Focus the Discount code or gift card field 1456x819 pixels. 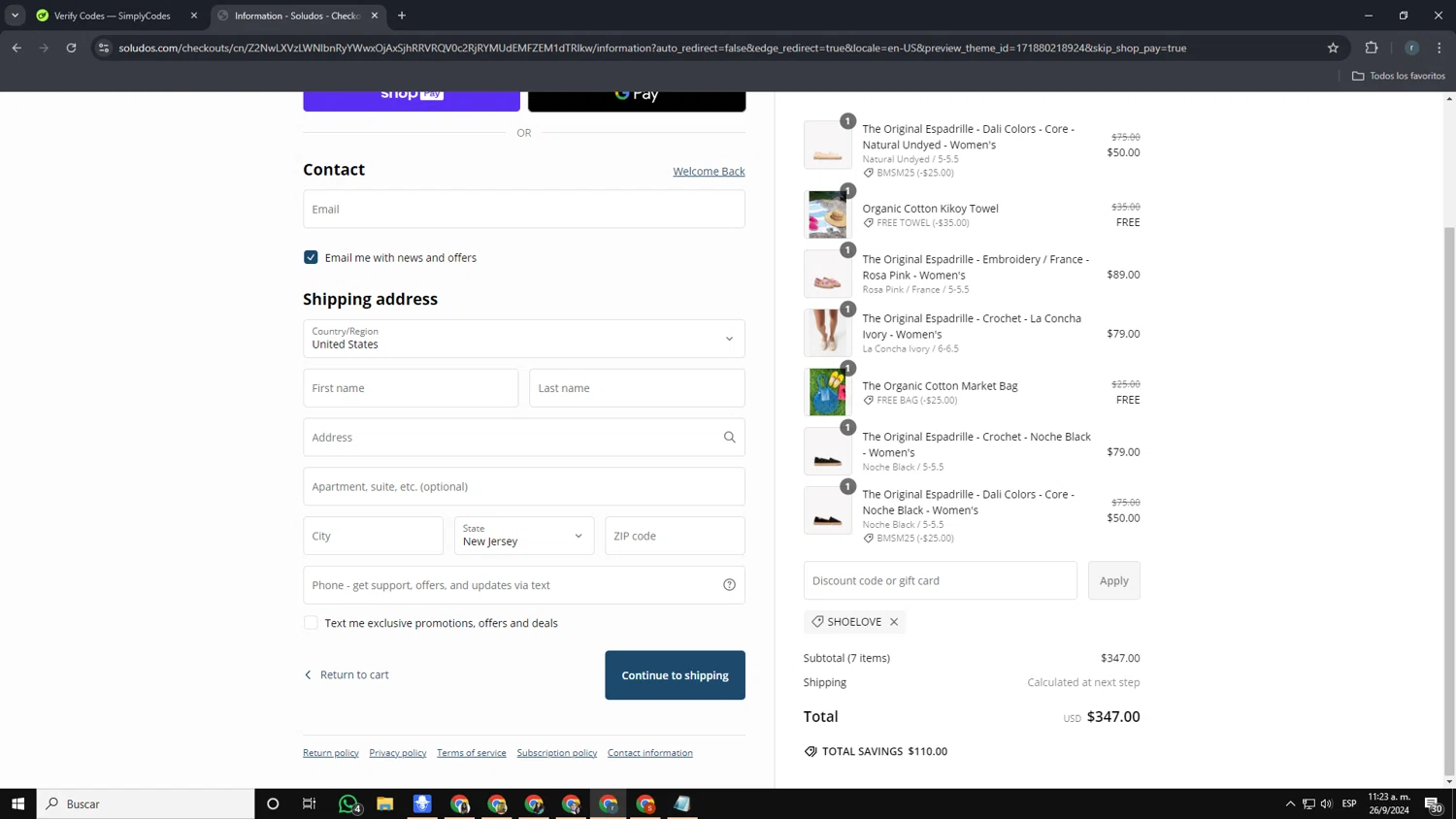(x=941, y=580)
